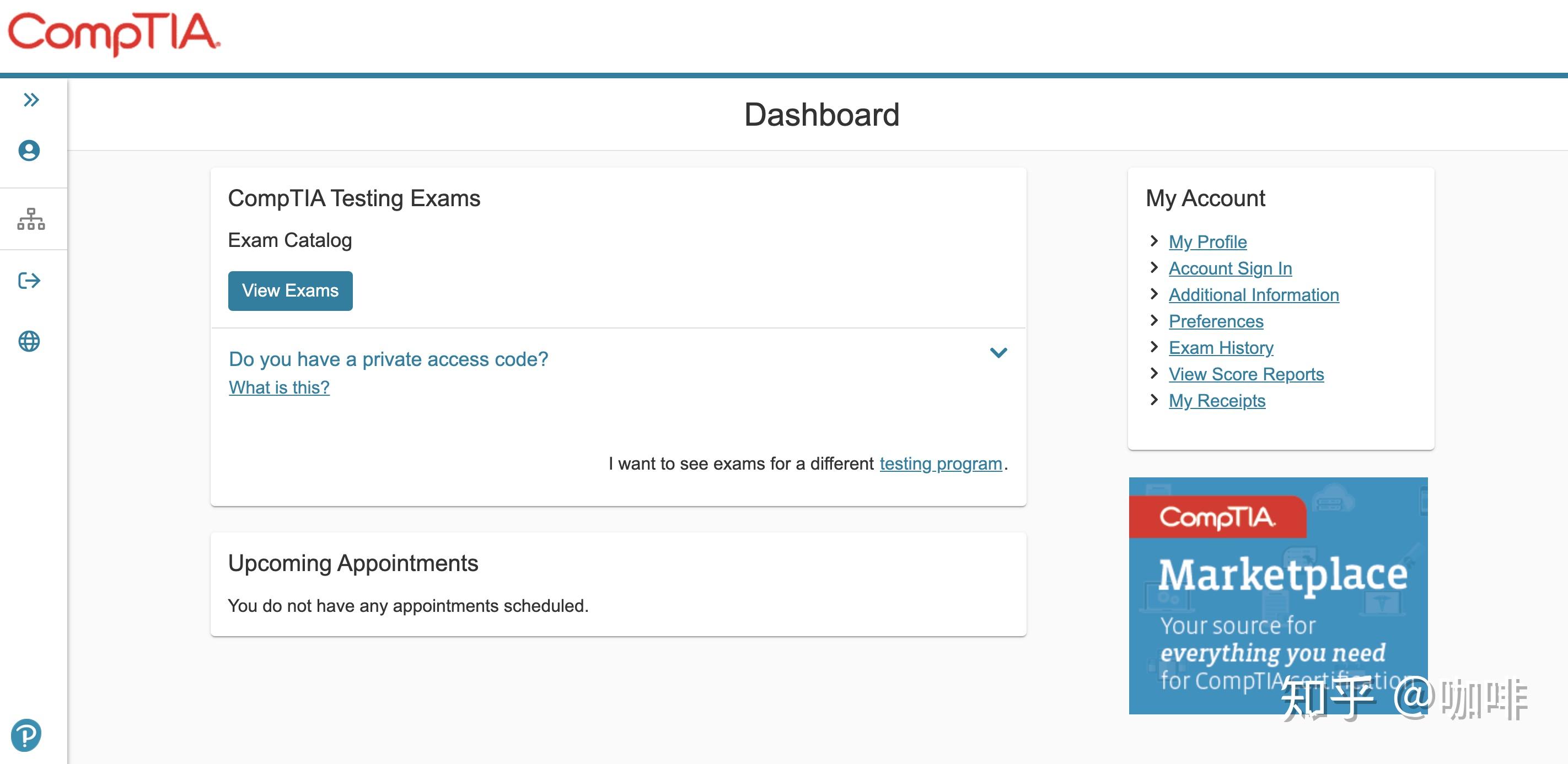This screenshot has width=1568, height=764.
Task: Open the user account icon in sidebar
Action: coord(29,150)
